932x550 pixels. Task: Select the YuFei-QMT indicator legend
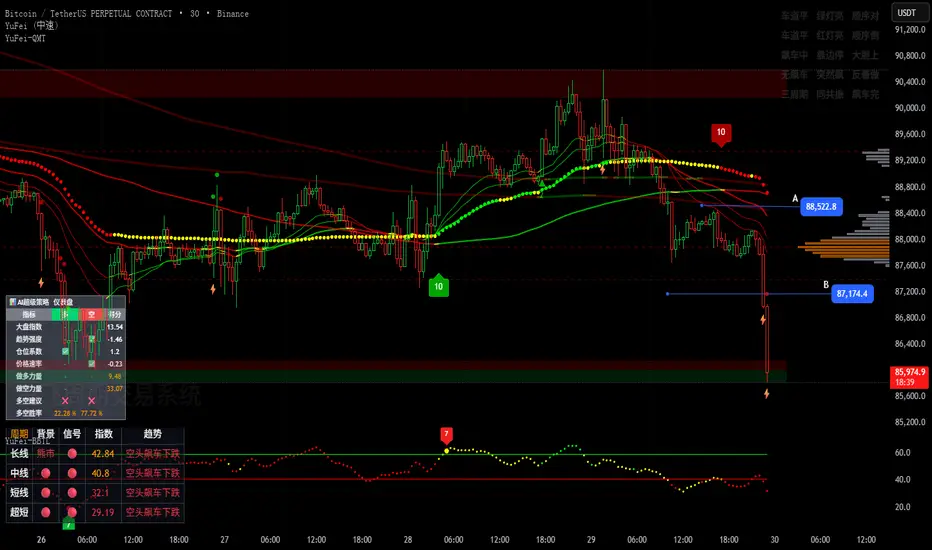click(25, 38)
